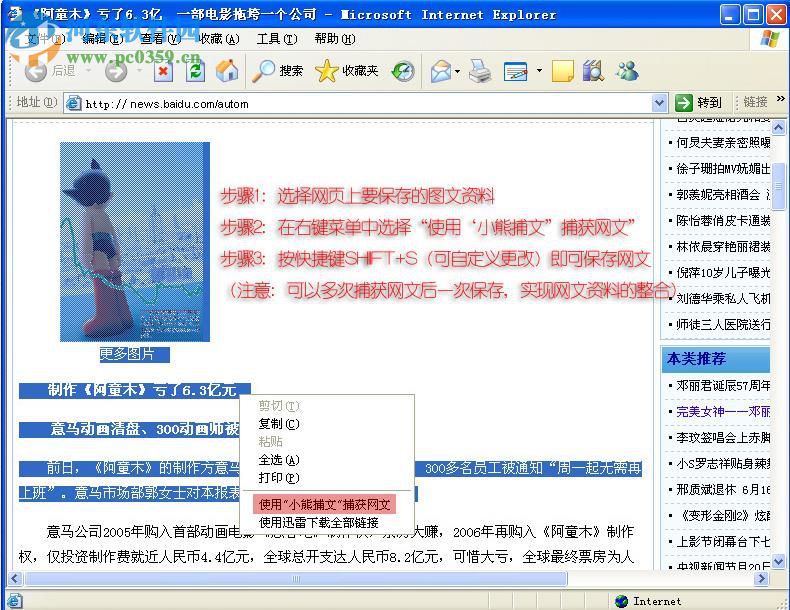Screen dimensions: 790x610
Task: Click the Astro Boy poster image
Action: (x=135, y=242)
